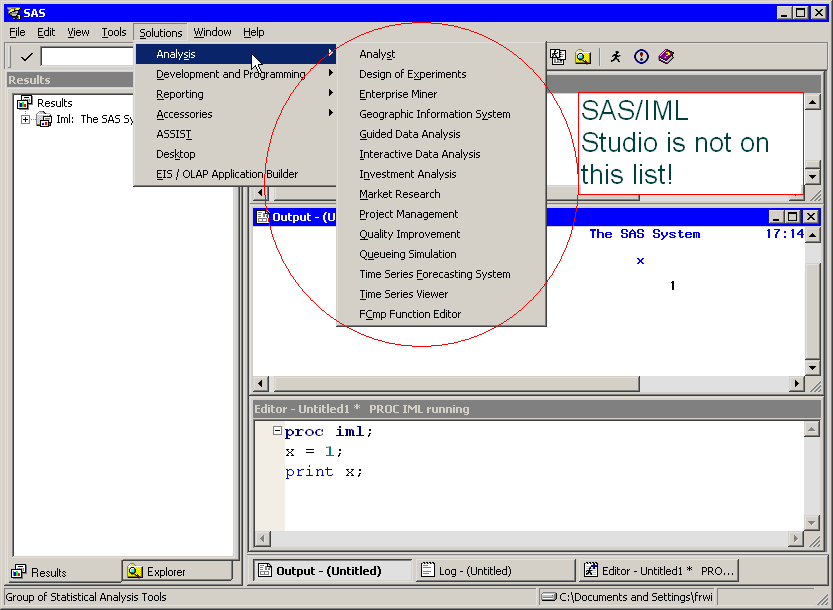Image resolution: width=833 pixels, height=610 pixels.
Task: Open the Tools menu
Action: (114, 32)
